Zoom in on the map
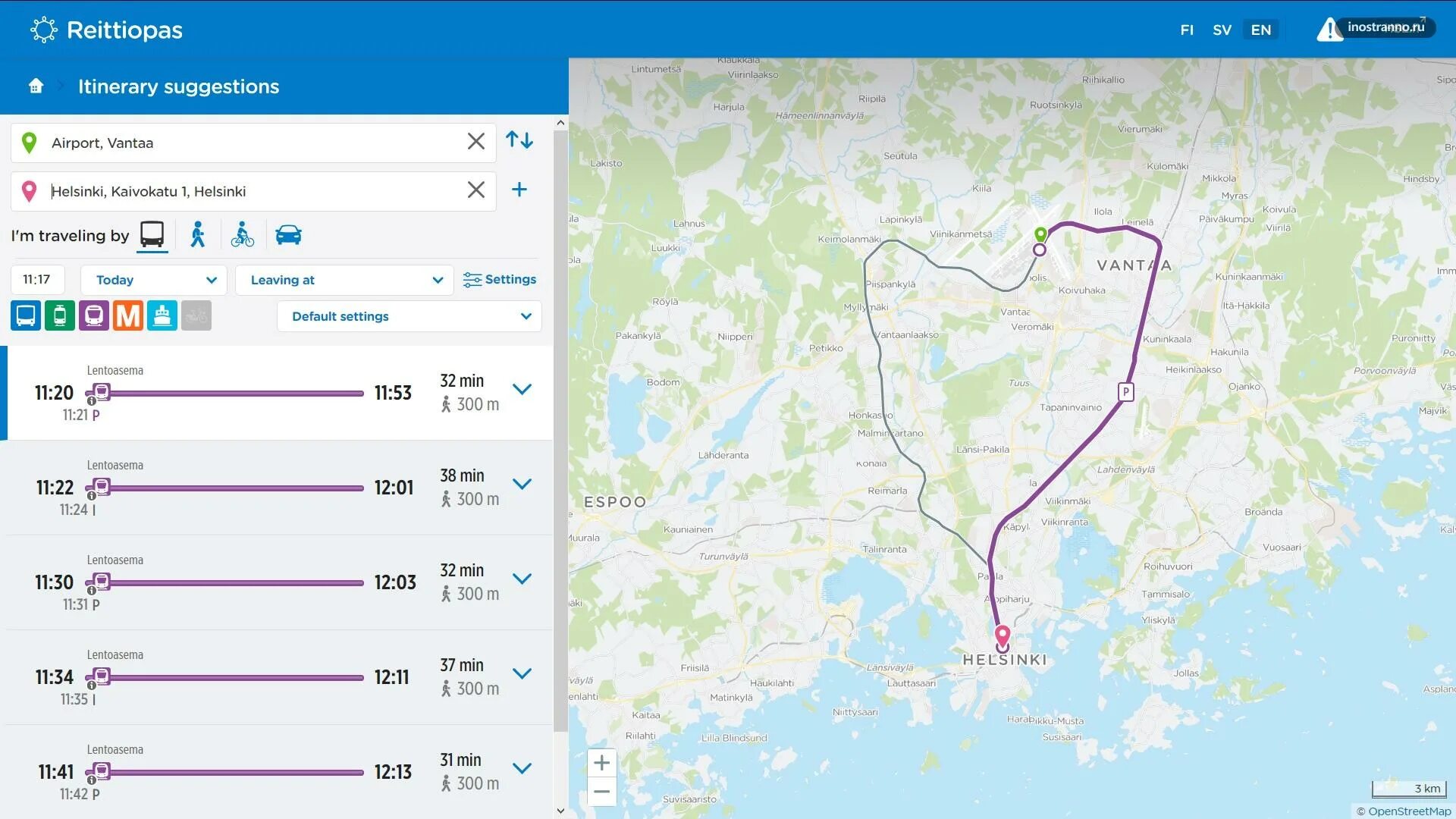This screenshot has width=1456, height=819. pos(601,763)
